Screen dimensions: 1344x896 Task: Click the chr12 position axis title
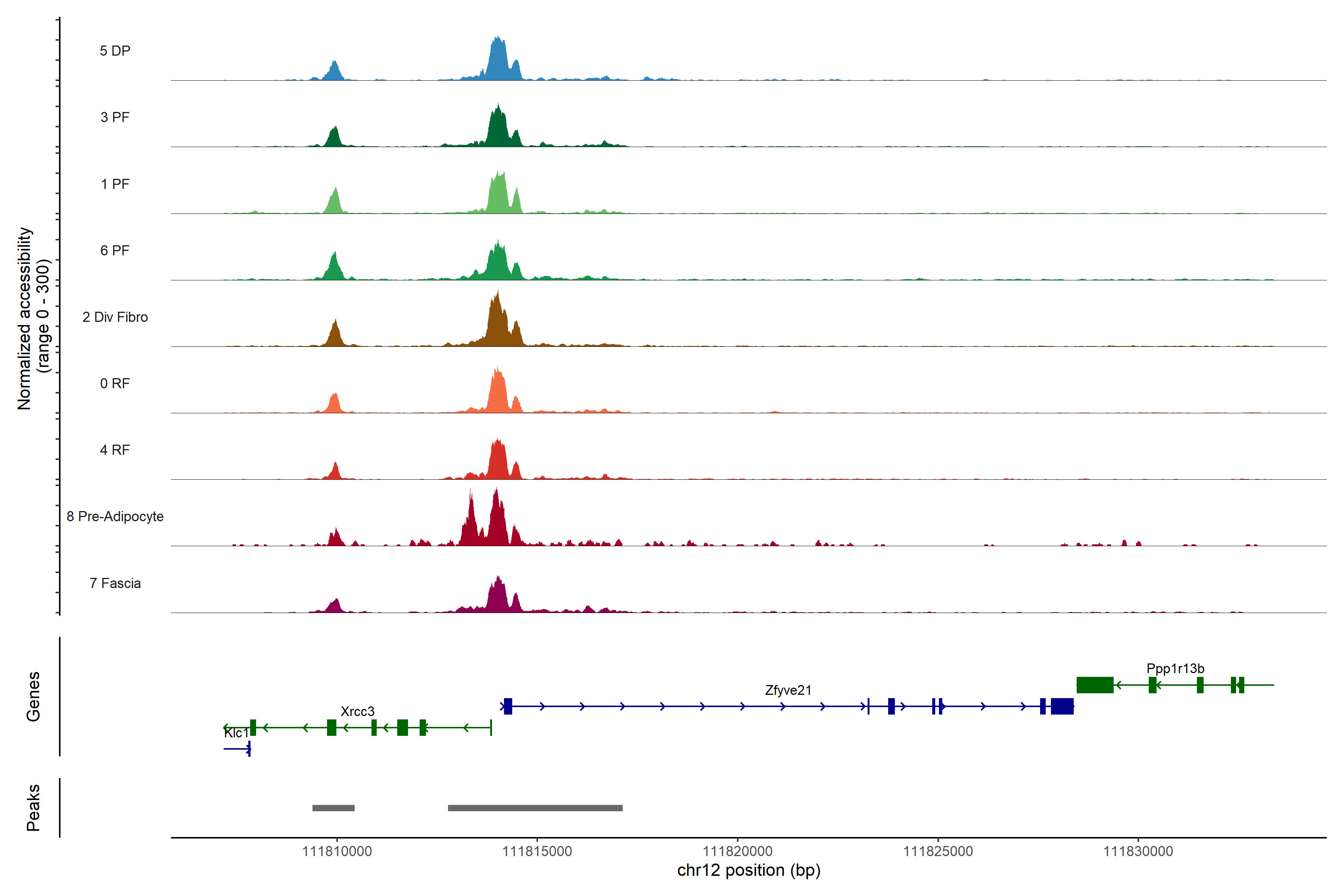point(749,870)
